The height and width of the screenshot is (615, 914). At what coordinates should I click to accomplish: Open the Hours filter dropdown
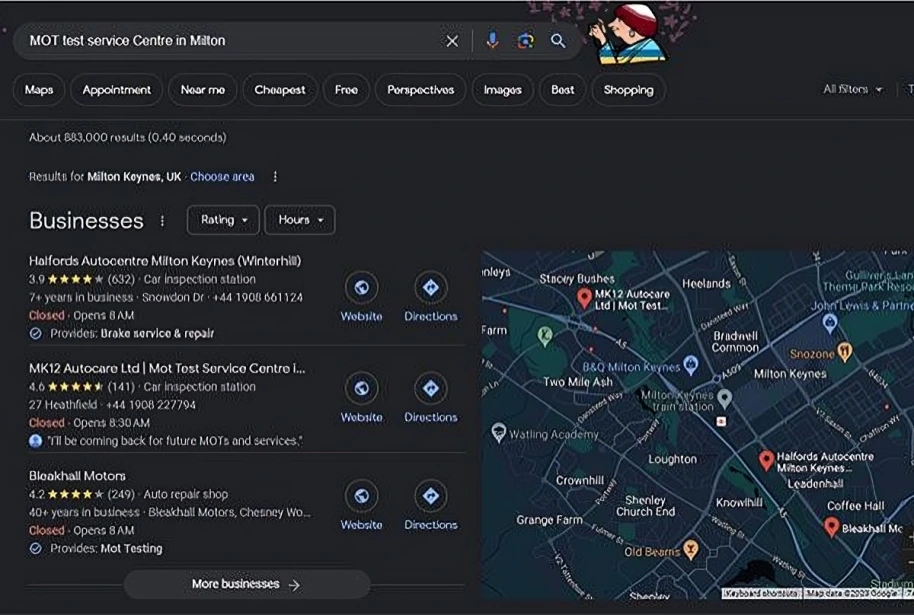[300, 220]
